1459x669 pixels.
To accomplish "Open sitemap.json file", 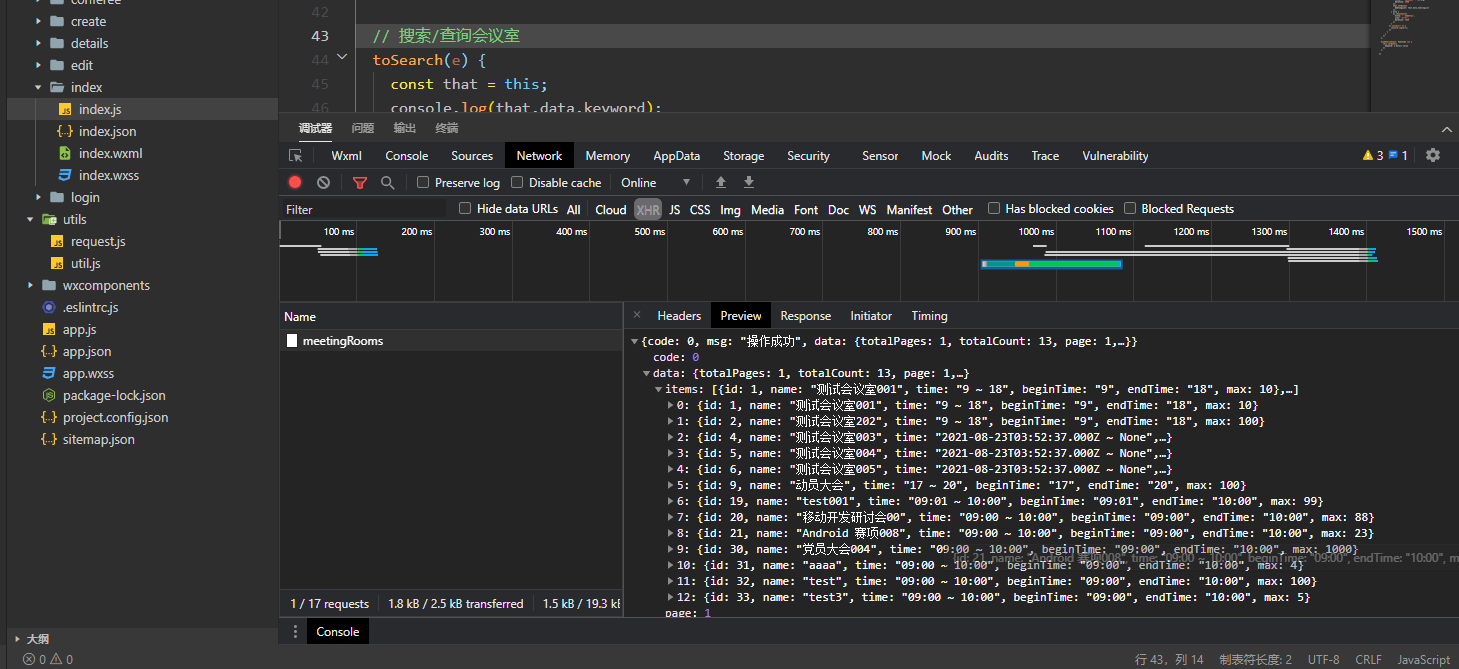I will pos(98,439).
